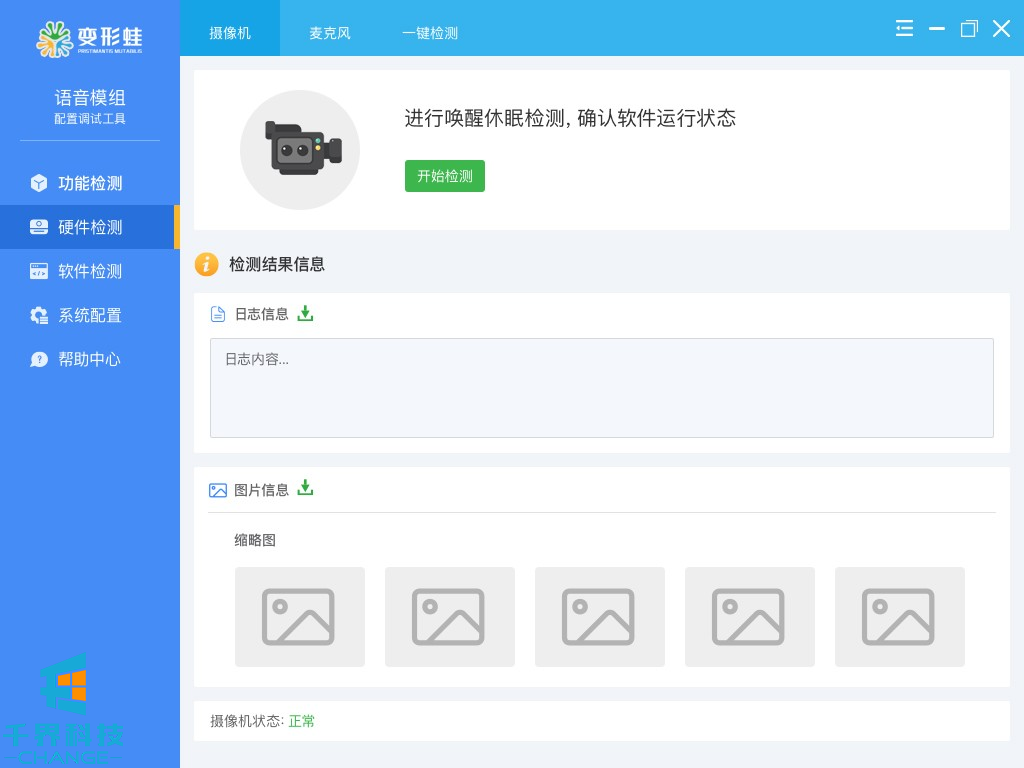Click the camera illustration icon

pos(300,150)
